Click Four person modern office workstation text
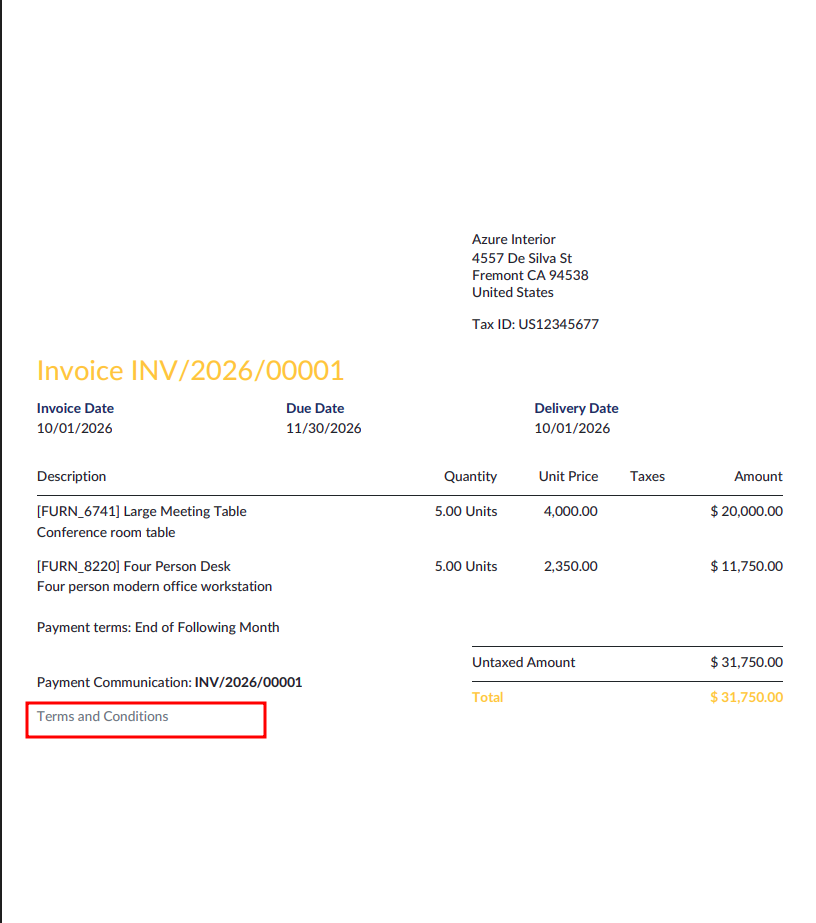Viewport: 816px width, 923px height. pyautogui.click(x=154, y=587)
